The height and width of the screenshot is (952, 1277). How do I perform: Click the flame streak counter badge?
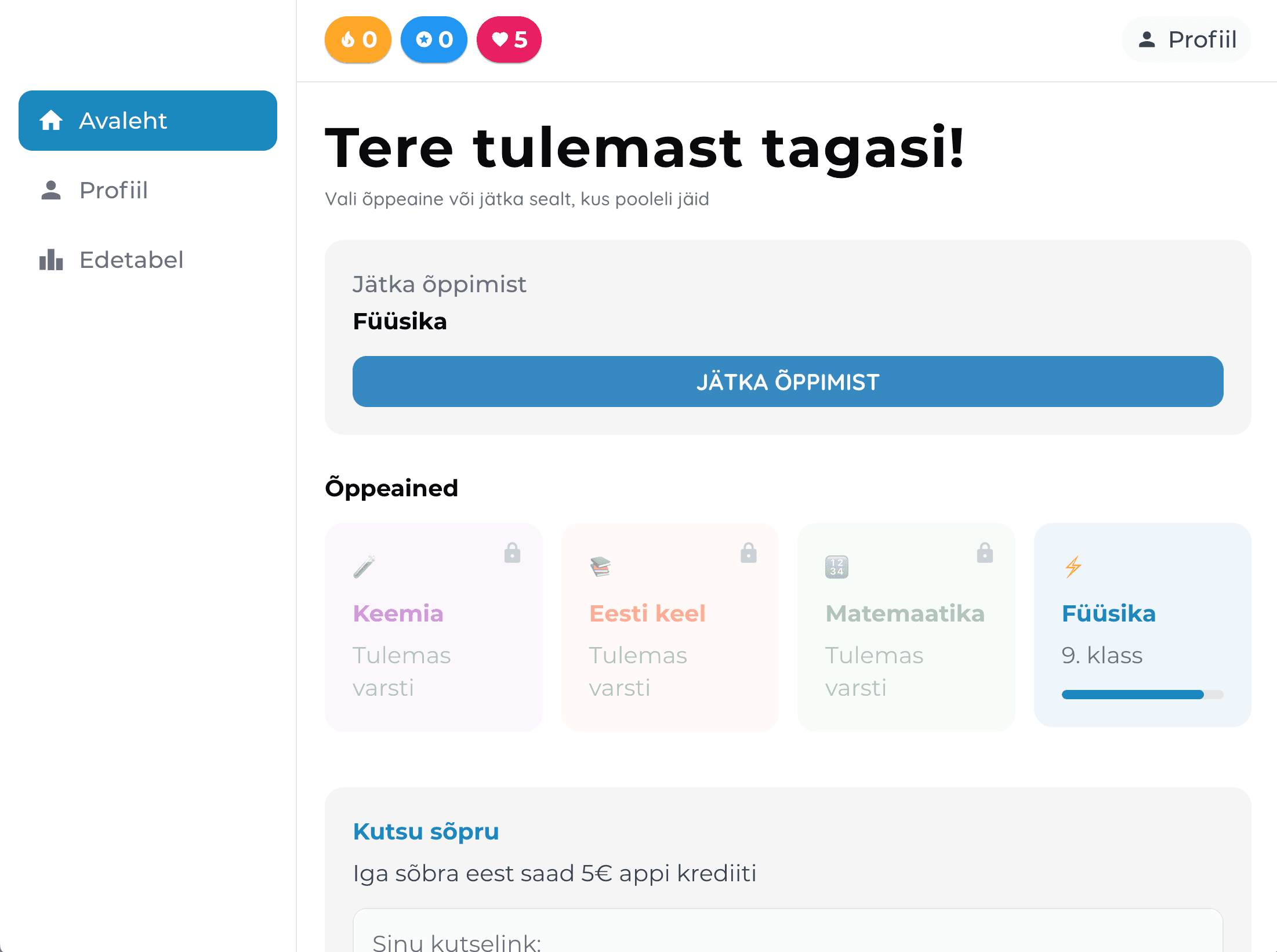pos(357,39)
